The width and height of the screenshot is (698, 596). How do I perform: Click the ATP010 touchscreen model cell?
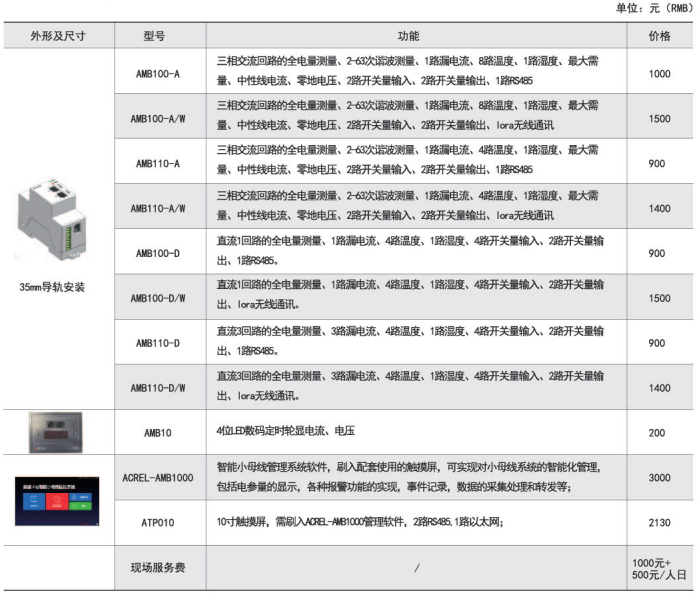point(157,522)
